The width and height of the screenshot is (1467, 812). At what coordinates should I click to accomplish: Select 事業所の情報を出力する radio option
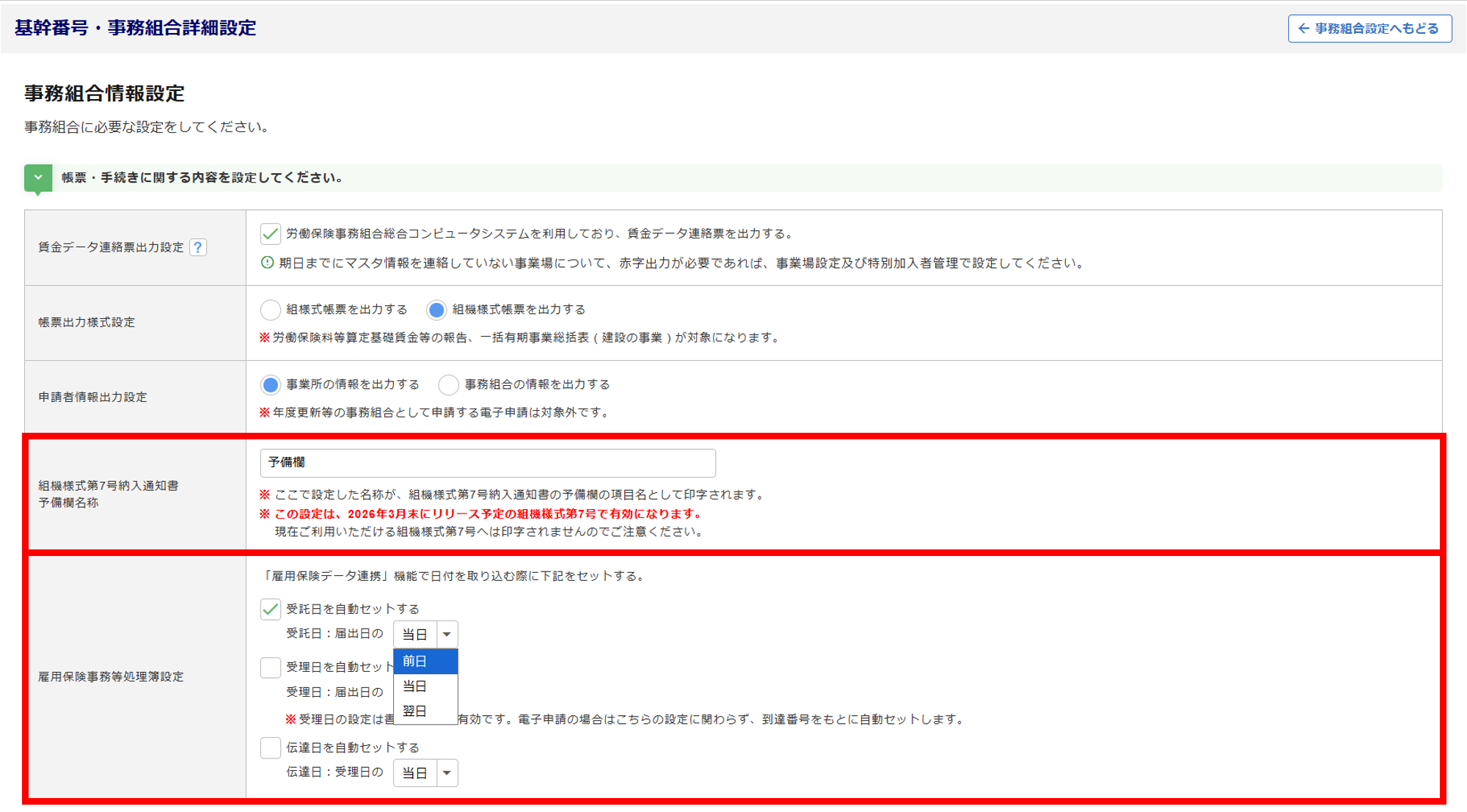271,384
